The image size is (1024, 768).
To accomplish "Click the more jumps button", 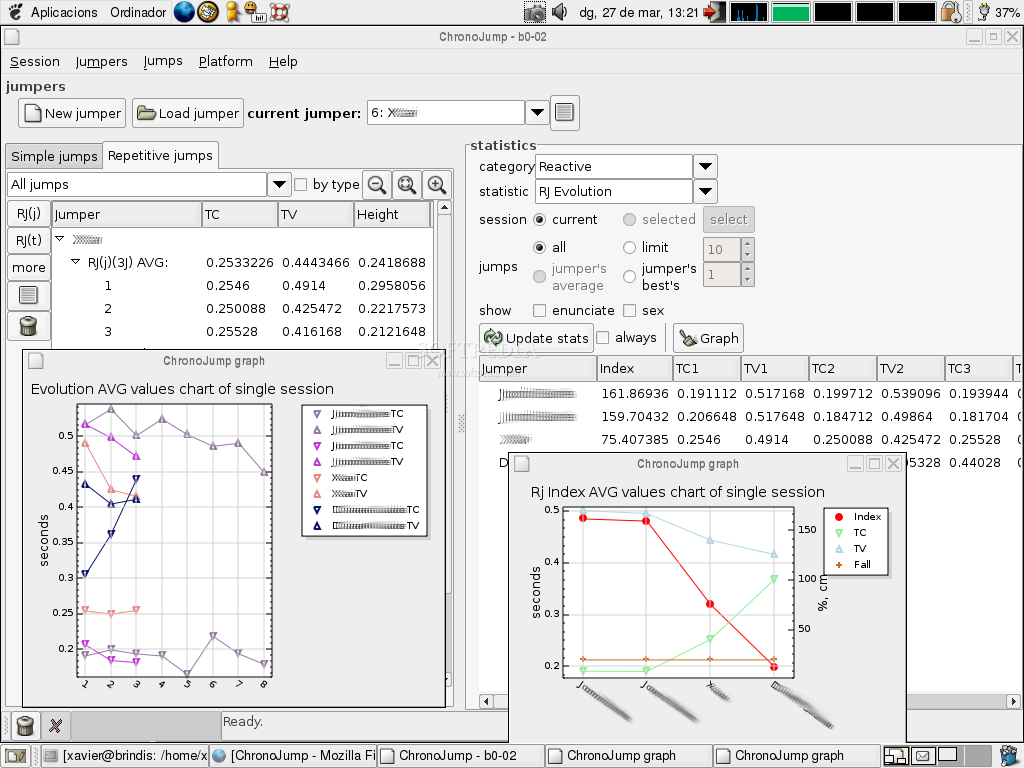I will pos(29,267).
